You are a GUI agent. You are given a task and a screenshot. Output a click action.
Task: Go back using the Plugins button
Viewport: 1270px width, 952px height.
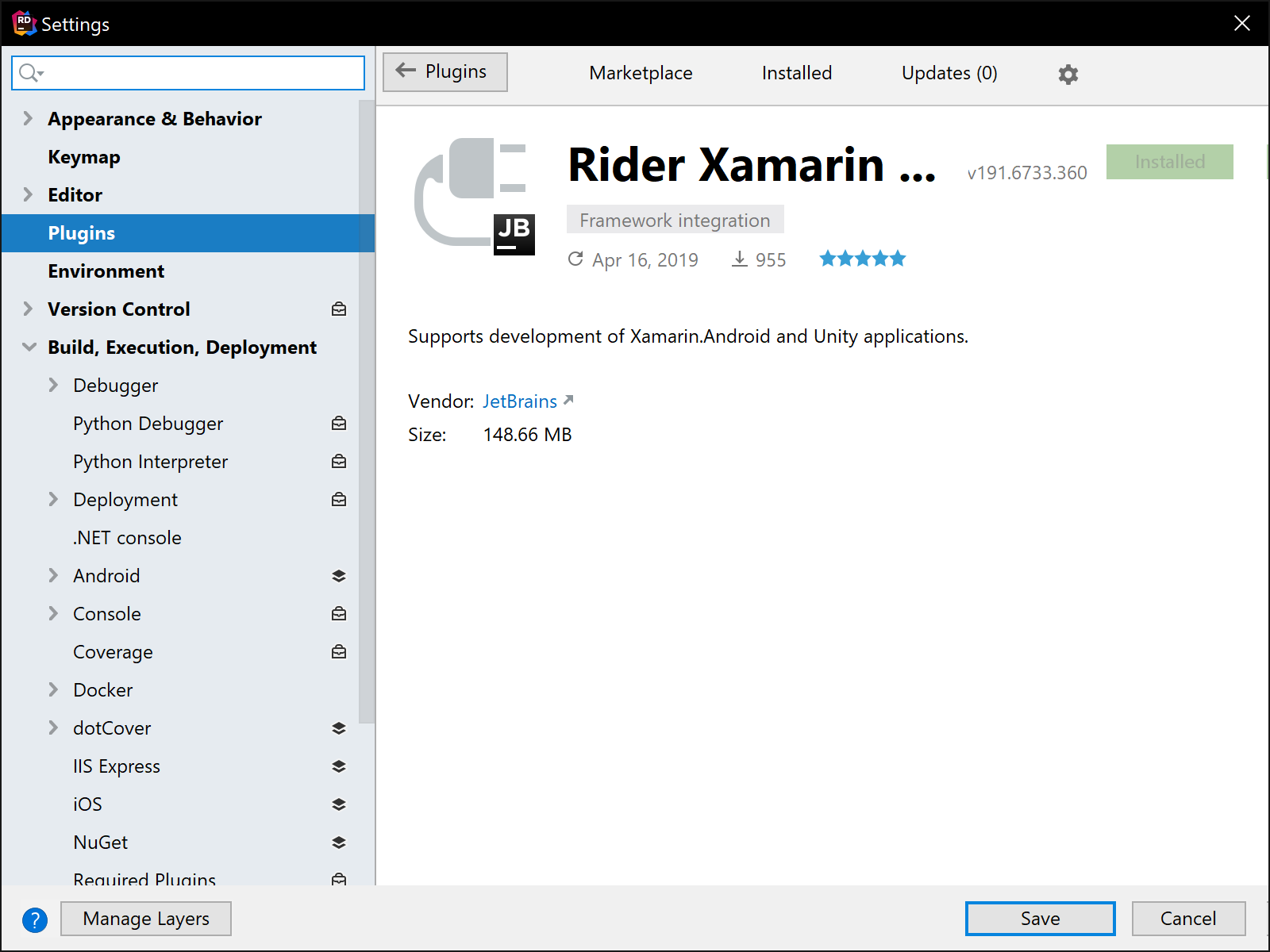click(445, 72)
